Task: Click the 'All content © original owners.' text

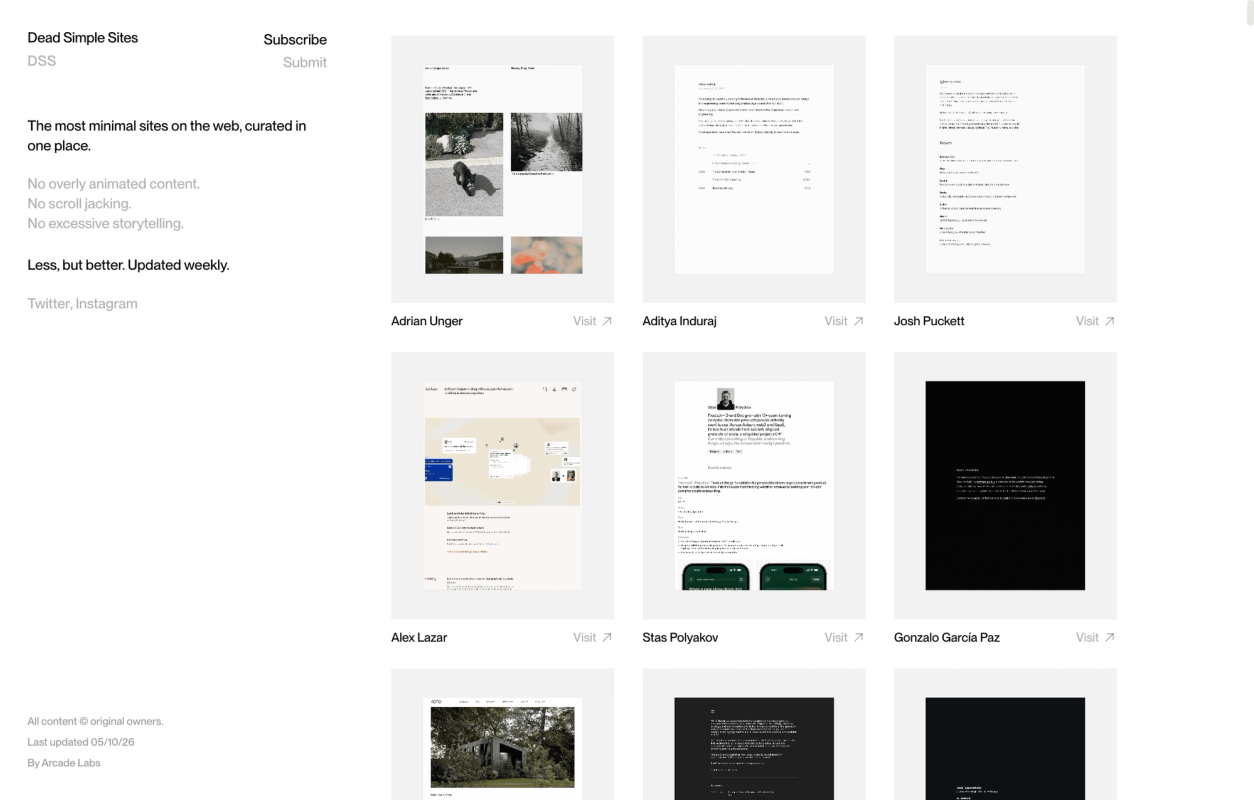Action: [x=95, y=721]
